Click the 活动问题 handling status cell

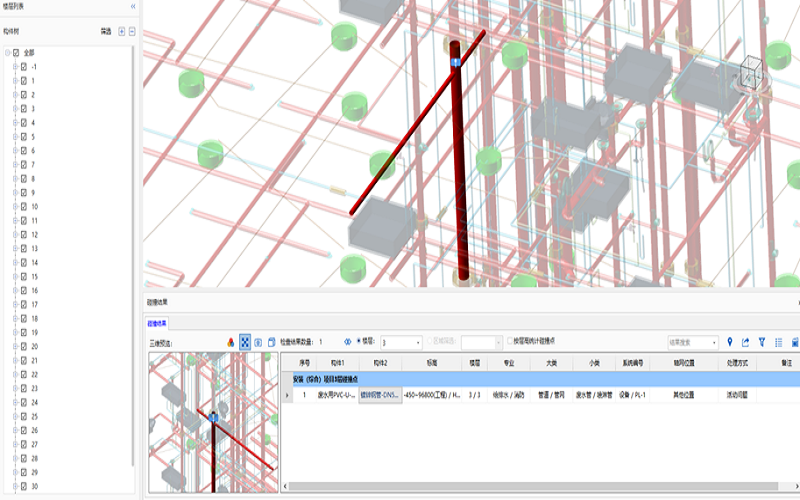737,395
